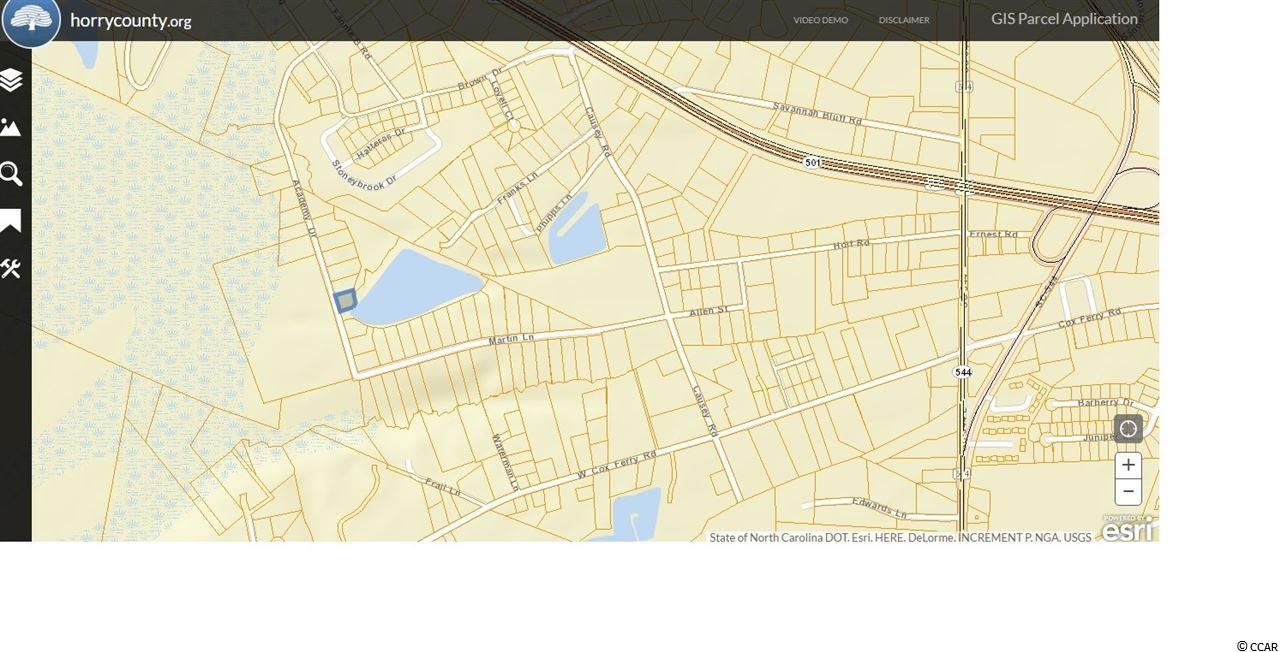Click the GIS Parcel Application title
Viewport: 1280px width, 652px height.
[x=1063, y=19]
